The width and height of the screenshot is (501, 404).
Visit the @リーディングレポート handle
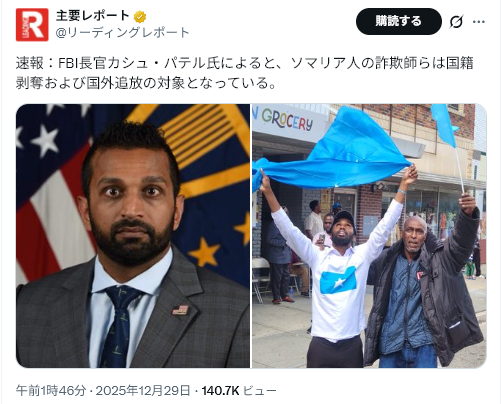122,33
